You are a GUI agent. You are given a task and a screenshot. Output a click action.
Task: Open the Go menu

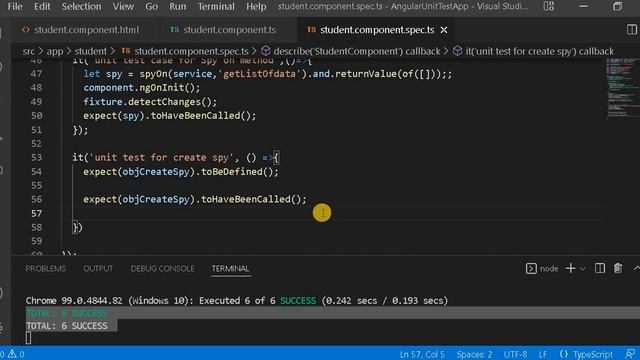(x=151, y=7)
